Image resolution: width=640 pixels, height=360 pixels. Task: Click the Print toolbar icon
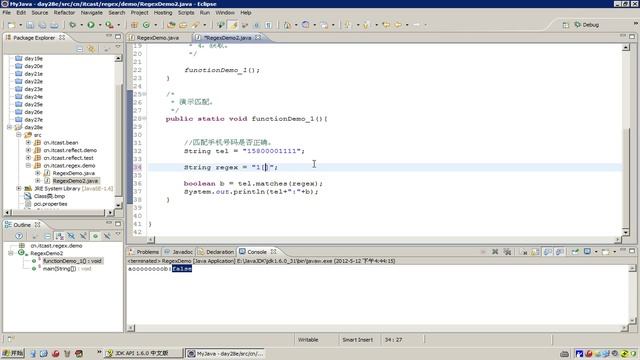pos(54,25)
